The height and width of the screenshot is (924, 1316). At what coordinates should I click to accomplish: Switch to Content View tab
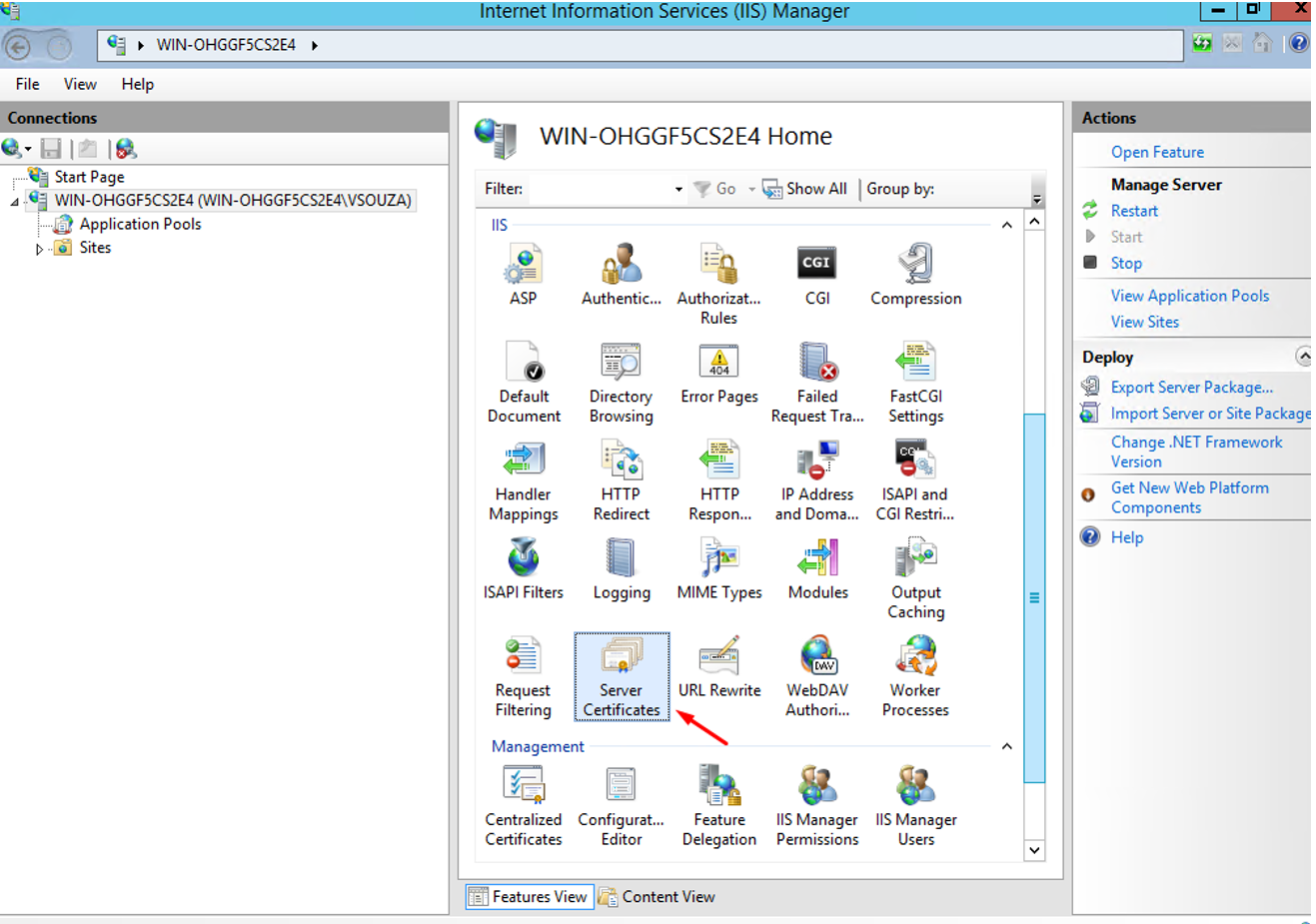pos(657,897)
